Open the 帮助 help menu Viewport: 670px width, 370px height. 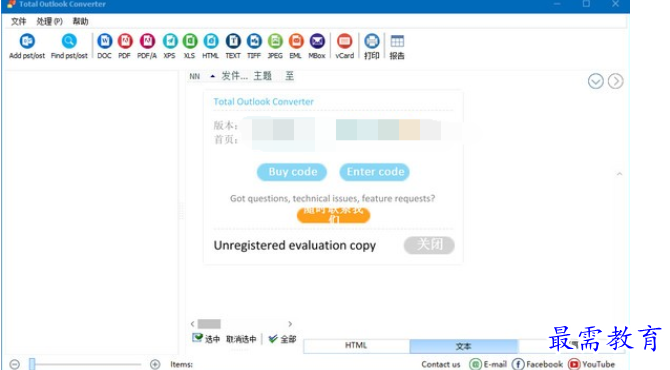[80, 21]
